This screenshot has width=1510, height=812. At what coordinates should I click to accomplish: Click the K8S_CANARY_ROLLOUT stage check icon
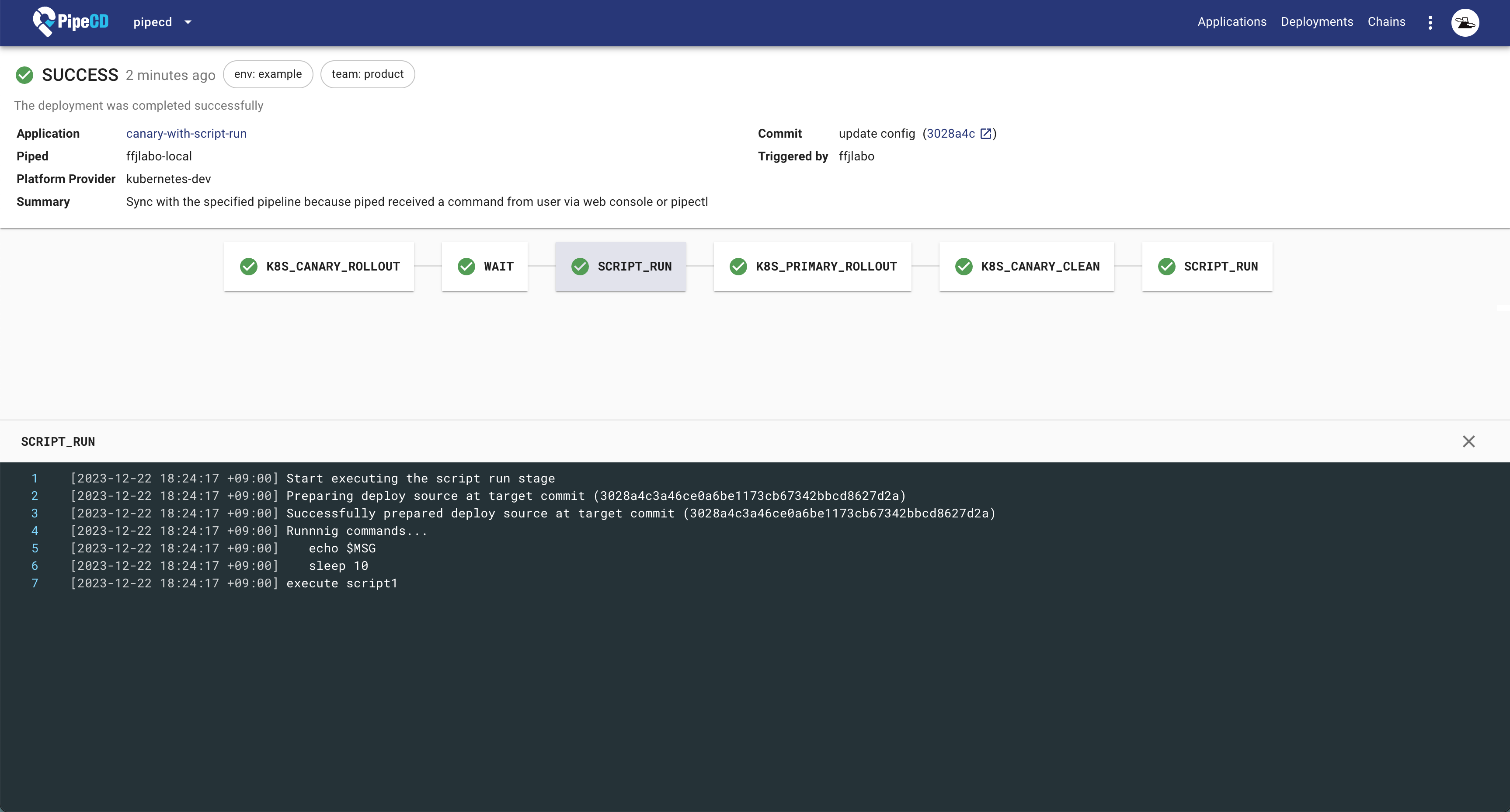(x=249, y=267)
